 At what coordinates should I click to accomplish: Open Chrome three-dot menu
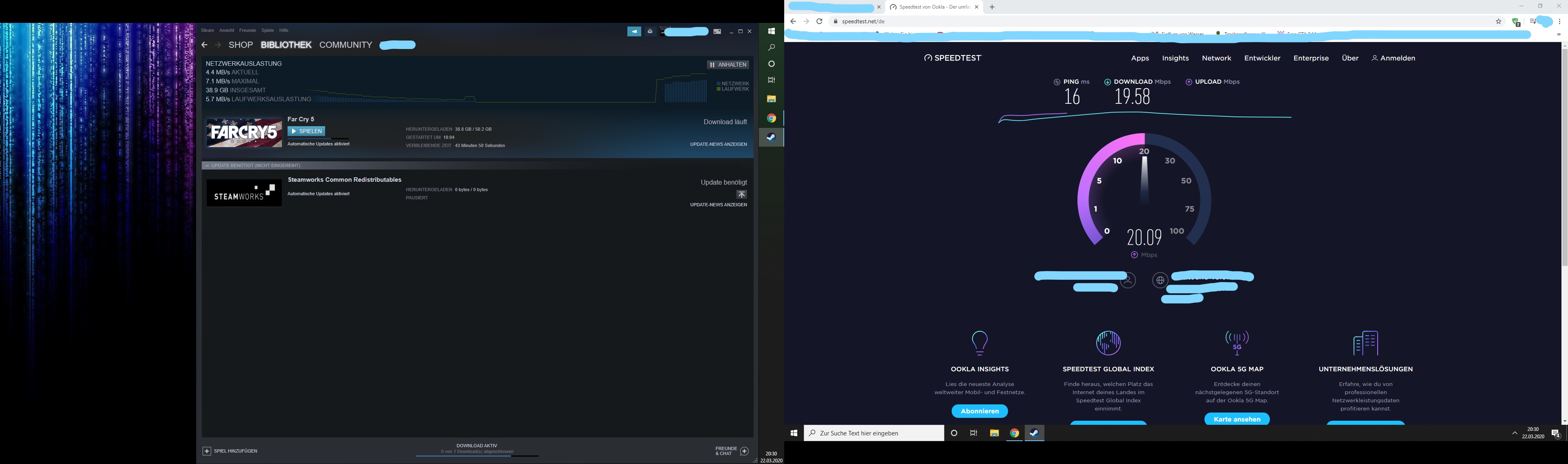pyautogui.click(x=1560, y=21)
